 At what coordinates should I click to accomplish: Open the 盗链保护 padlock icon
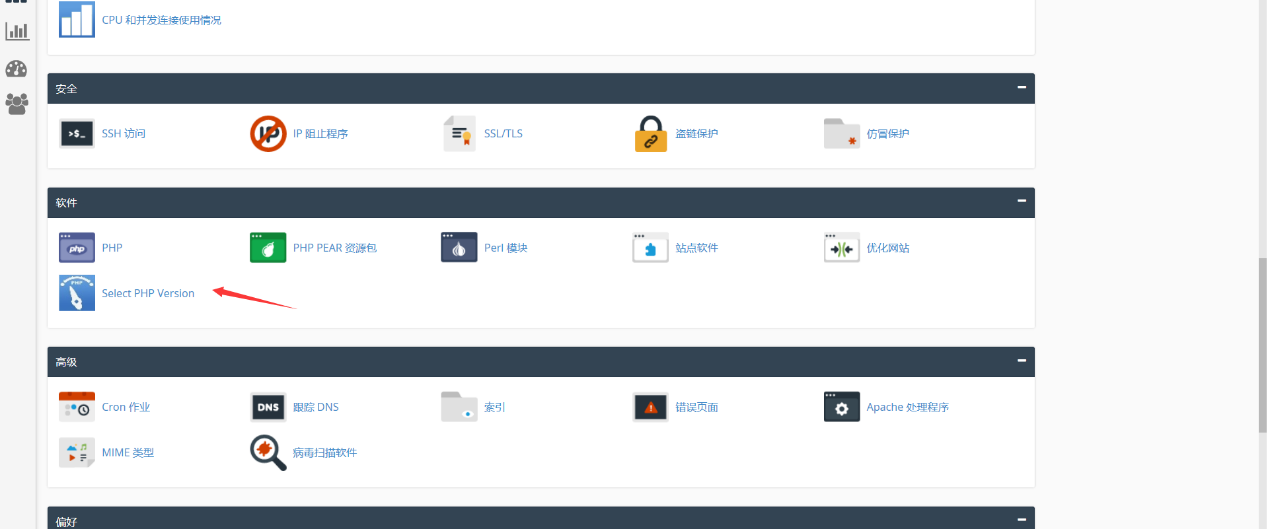click(651, 133)
